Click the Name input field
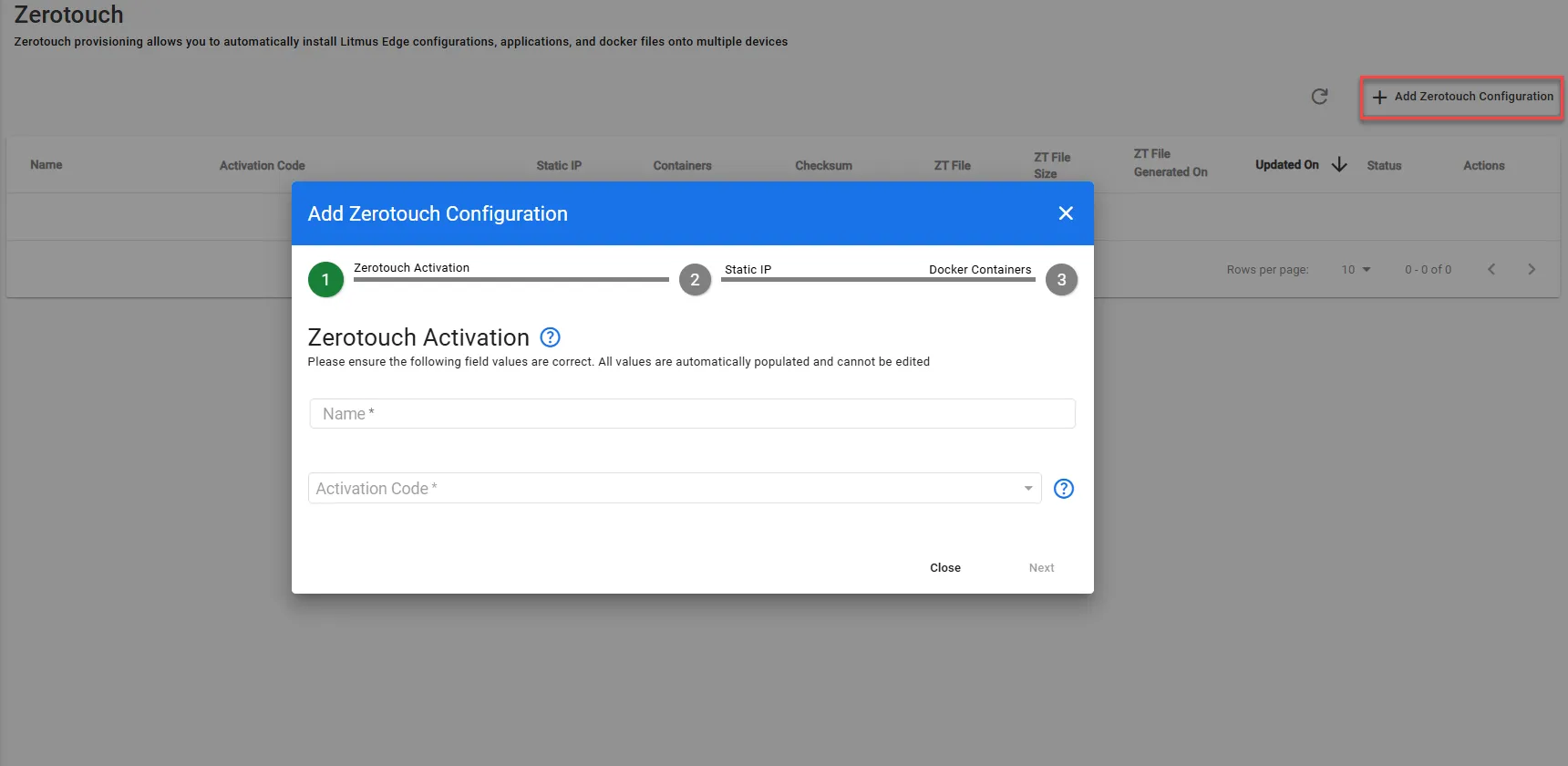This screenshot has height=766, width=1568. [x=693, y=414]
